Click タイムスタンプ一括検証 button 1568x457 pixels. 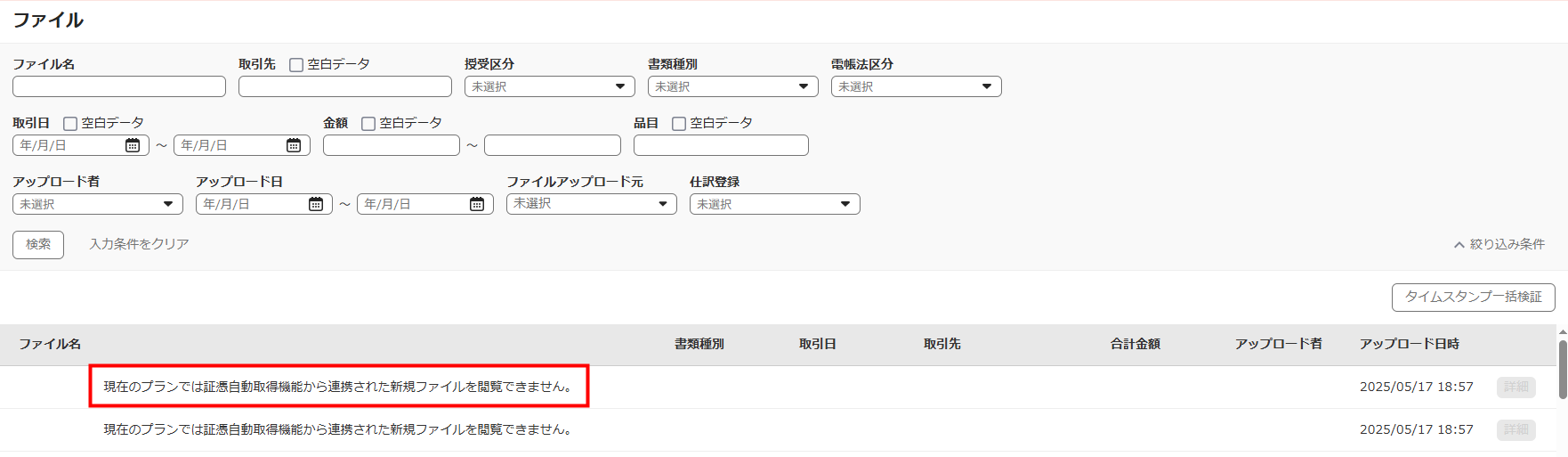tap(1474, 298)
